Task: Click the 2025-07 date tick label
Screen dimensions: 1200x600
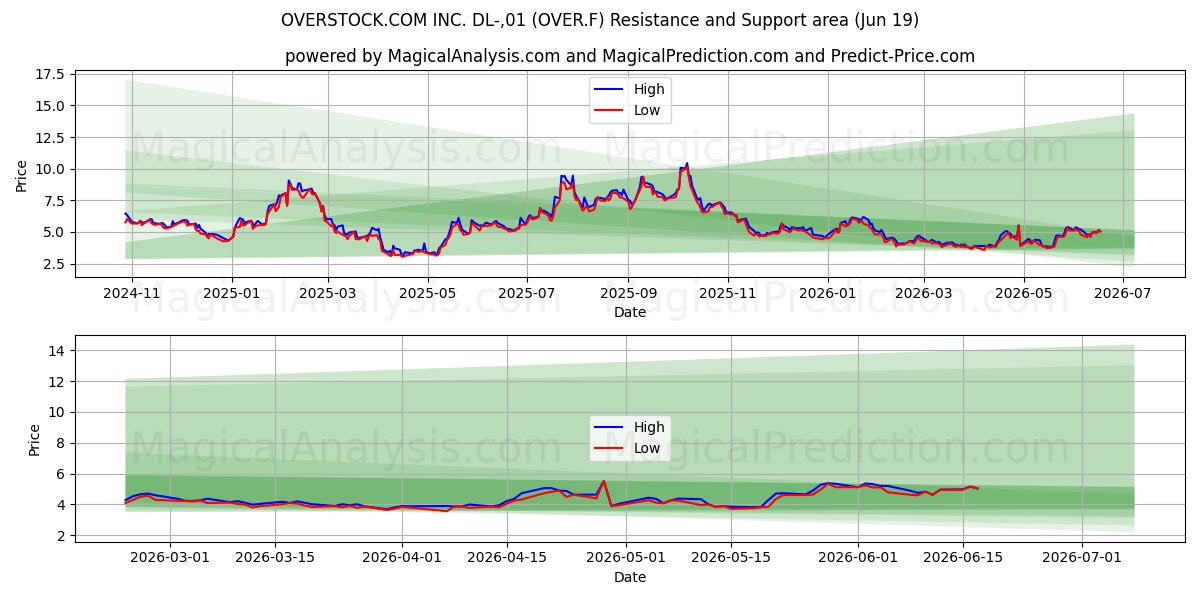Action: point(527,293)
